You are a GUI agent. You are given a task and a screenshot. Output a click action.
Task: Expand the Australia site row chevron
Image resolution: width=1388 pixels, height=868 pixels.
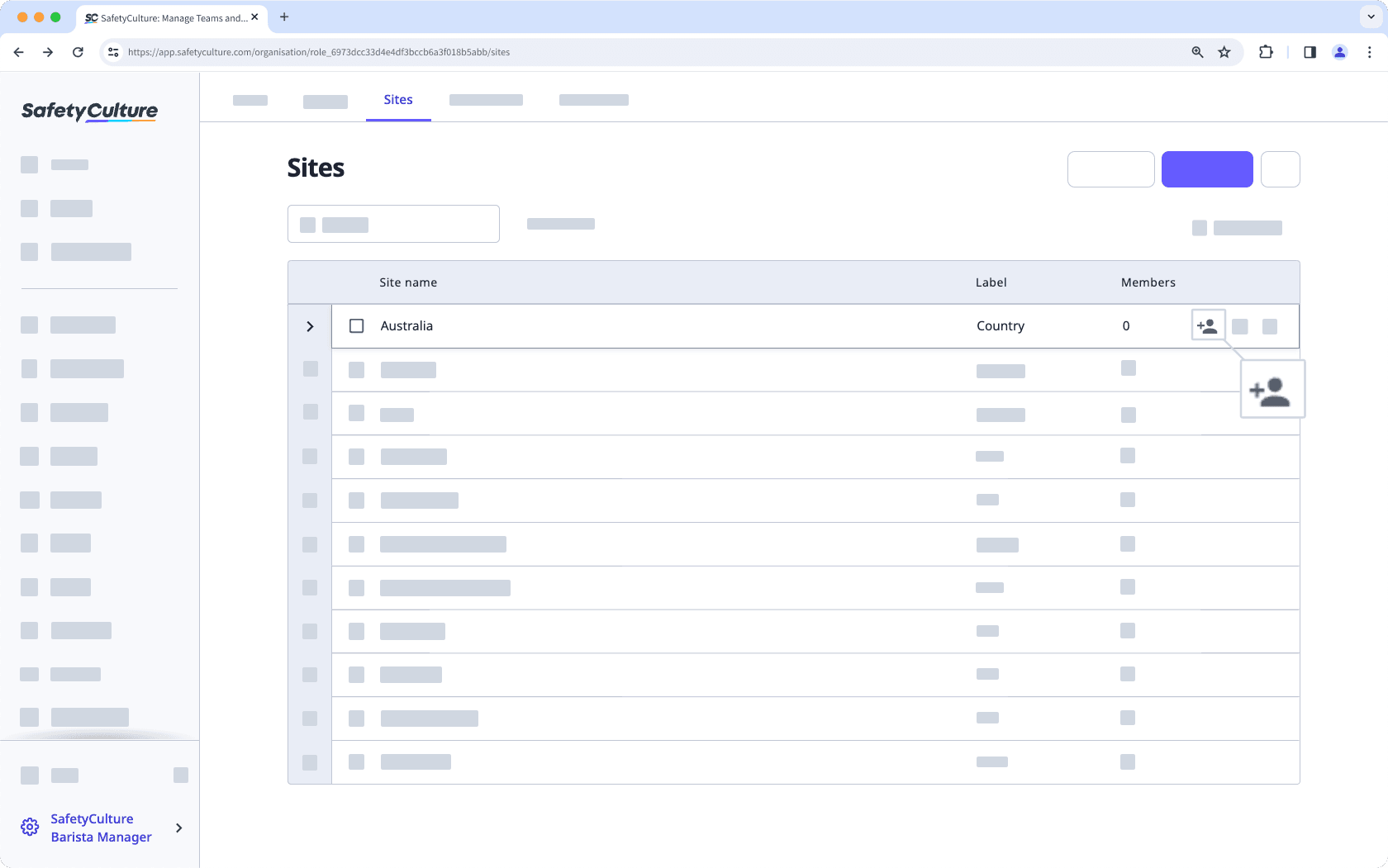[310, 325]
